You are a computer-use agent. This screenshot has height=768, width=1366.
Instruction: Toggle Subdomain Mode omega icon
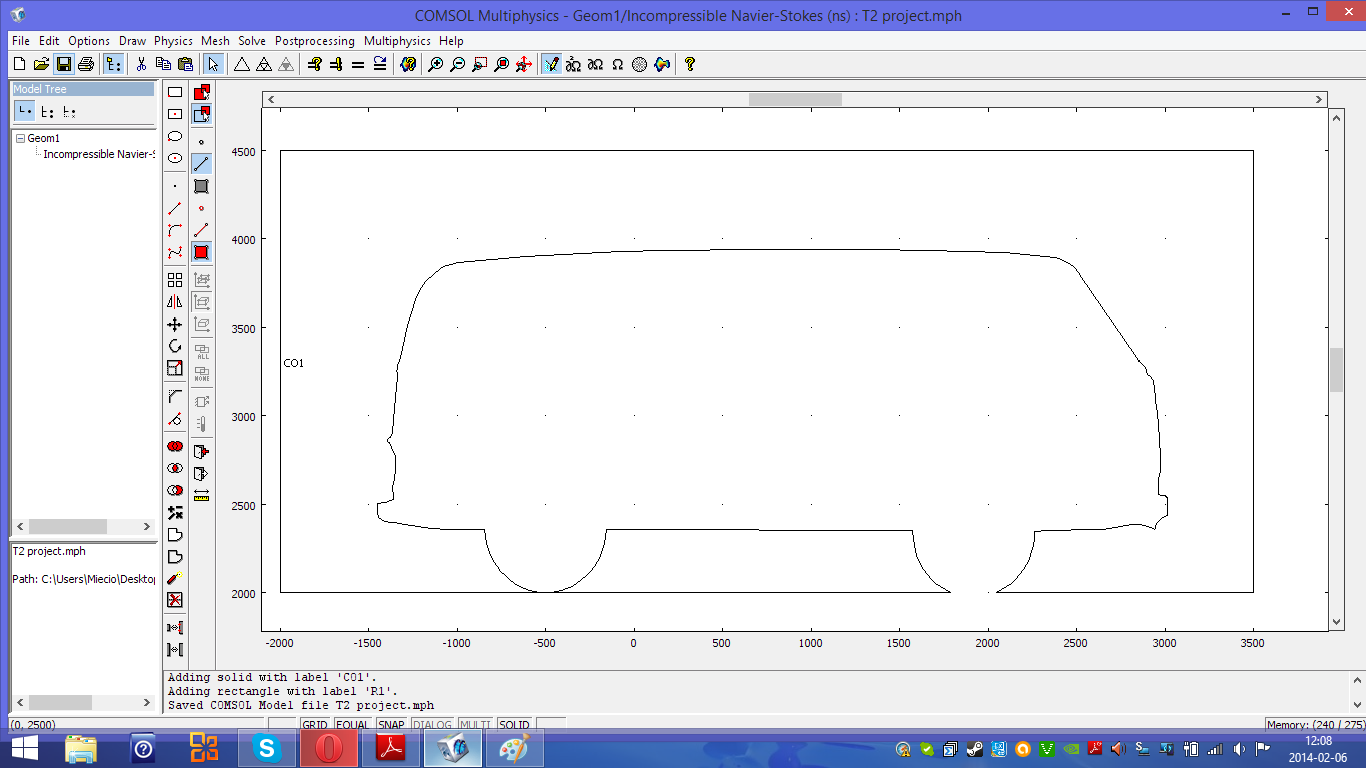click(x=617, y=64)
